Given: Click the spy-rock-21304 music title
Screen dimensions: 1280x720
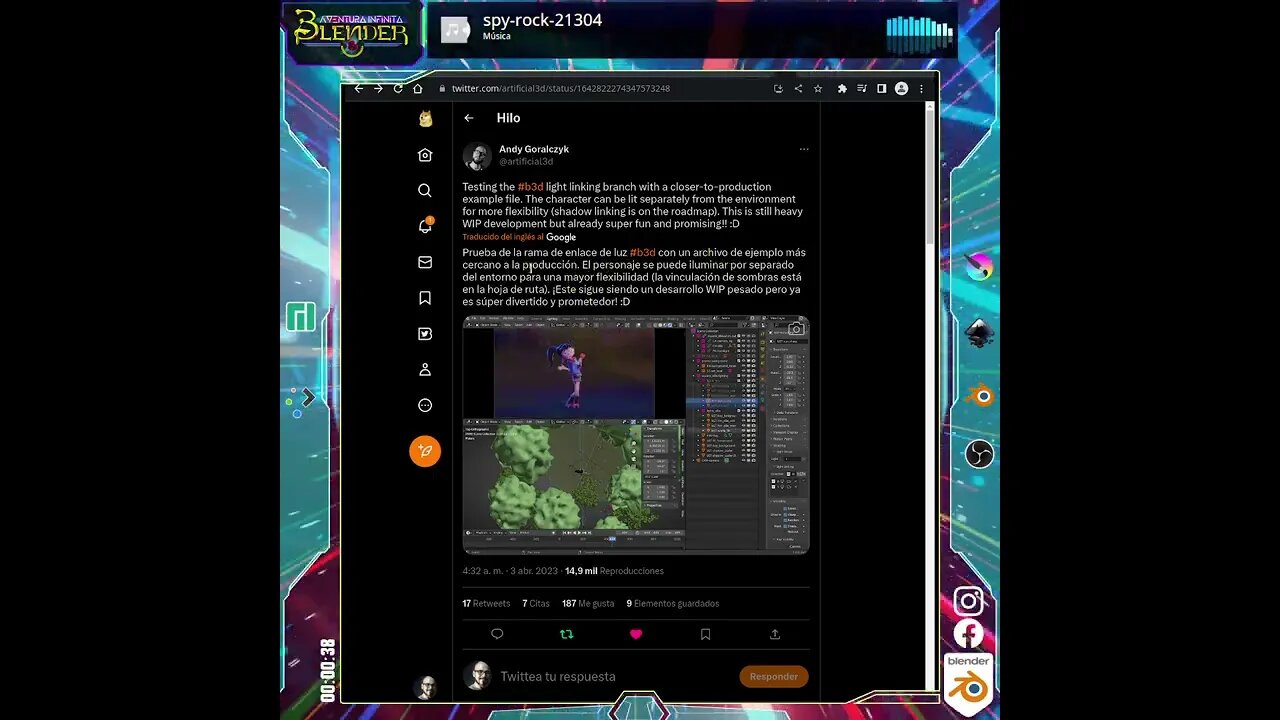Looking at the screenshot, I should [x=542, y=20].
